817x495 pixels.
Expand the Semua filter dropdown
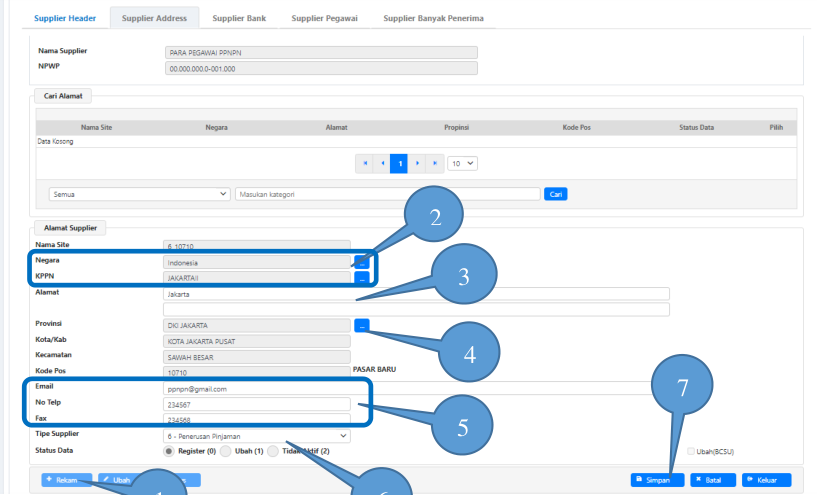click(139, 194)
